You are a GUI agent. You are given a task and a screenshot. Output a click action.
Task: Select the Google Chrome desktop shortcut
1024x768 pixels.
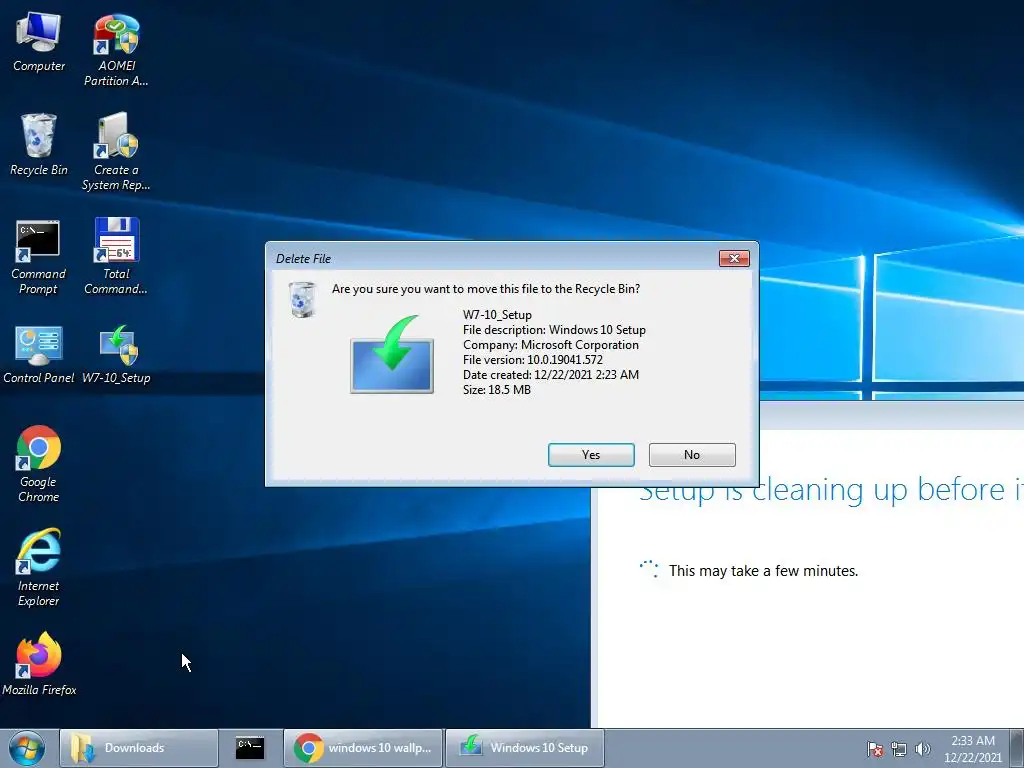coord(39,464)
